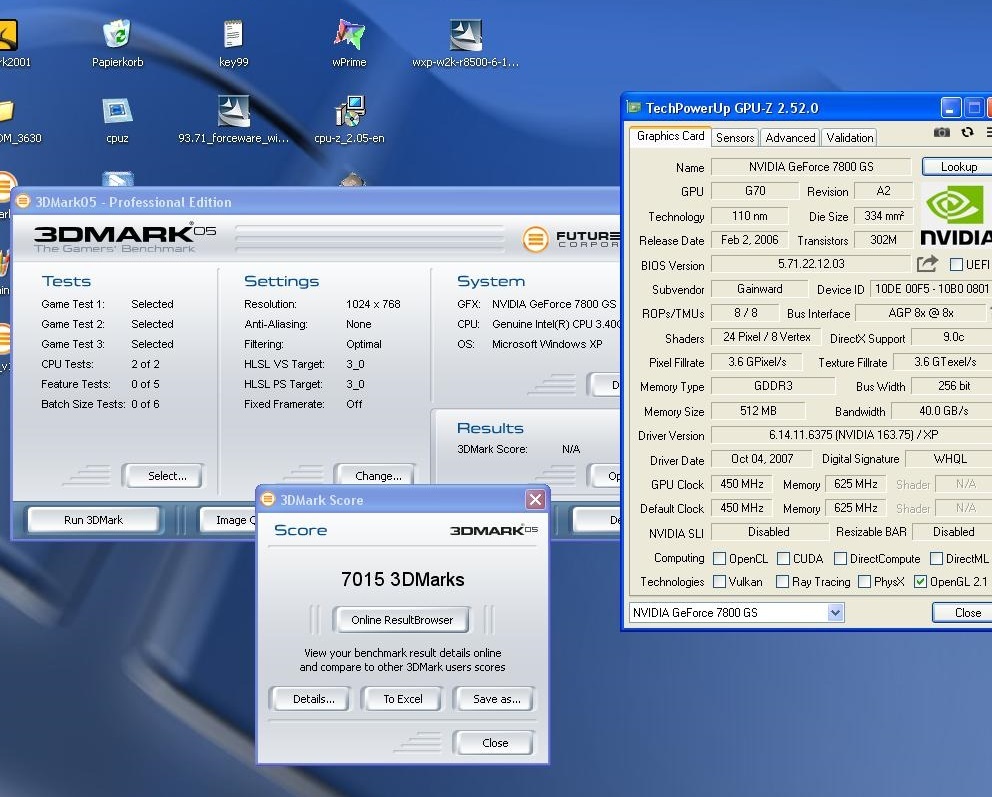The height and width of the screenshot is (797, 992).
Task: Click the Online ResultBrowser button
Action: click(402, 620)
